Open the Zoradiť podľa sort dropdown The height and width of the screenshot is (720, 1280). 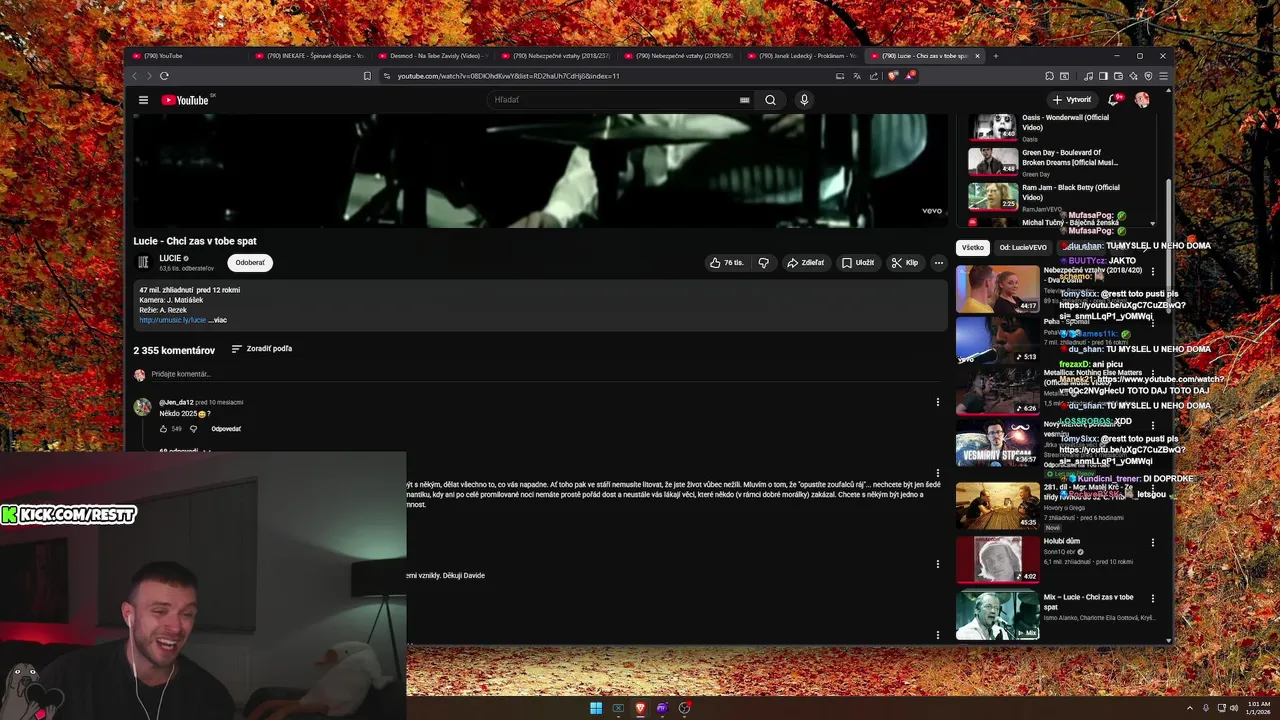[x=262, y=349]
